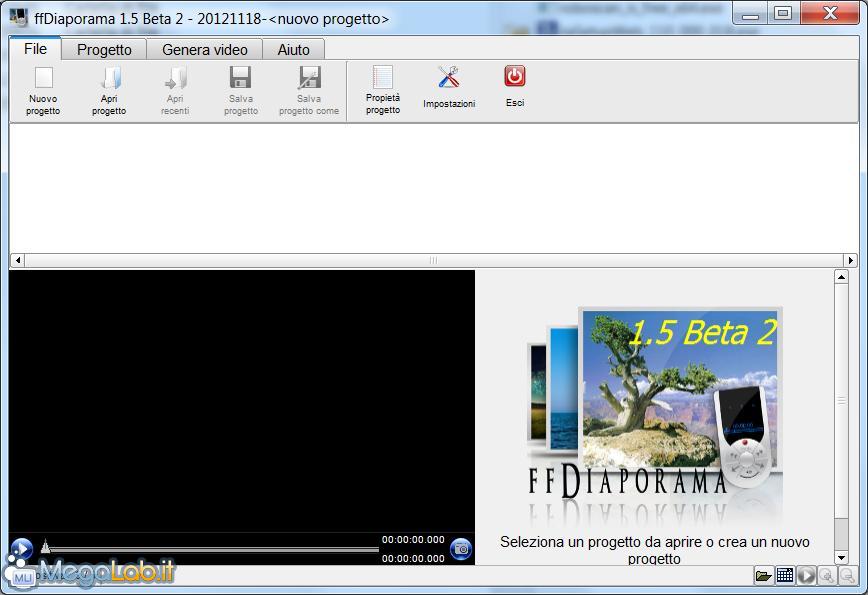
Task: Click the camera snapshot icon in preview
Action: [461, 548]
